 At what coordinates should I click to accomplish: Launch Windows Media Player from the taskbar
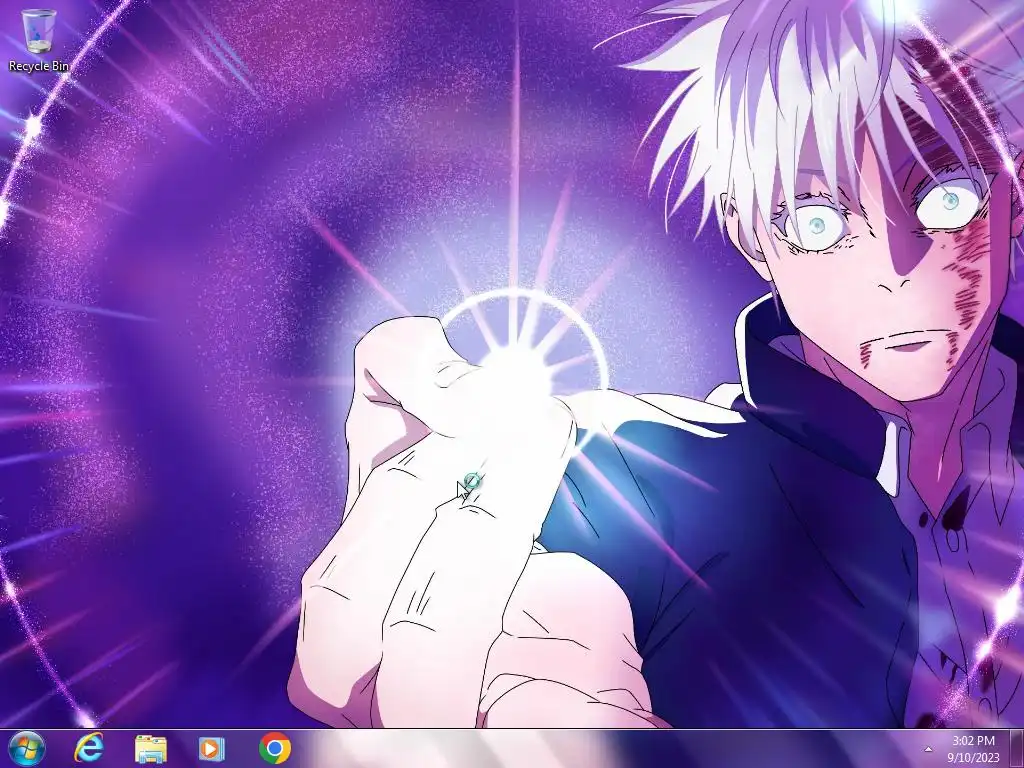tap(211, 748)
